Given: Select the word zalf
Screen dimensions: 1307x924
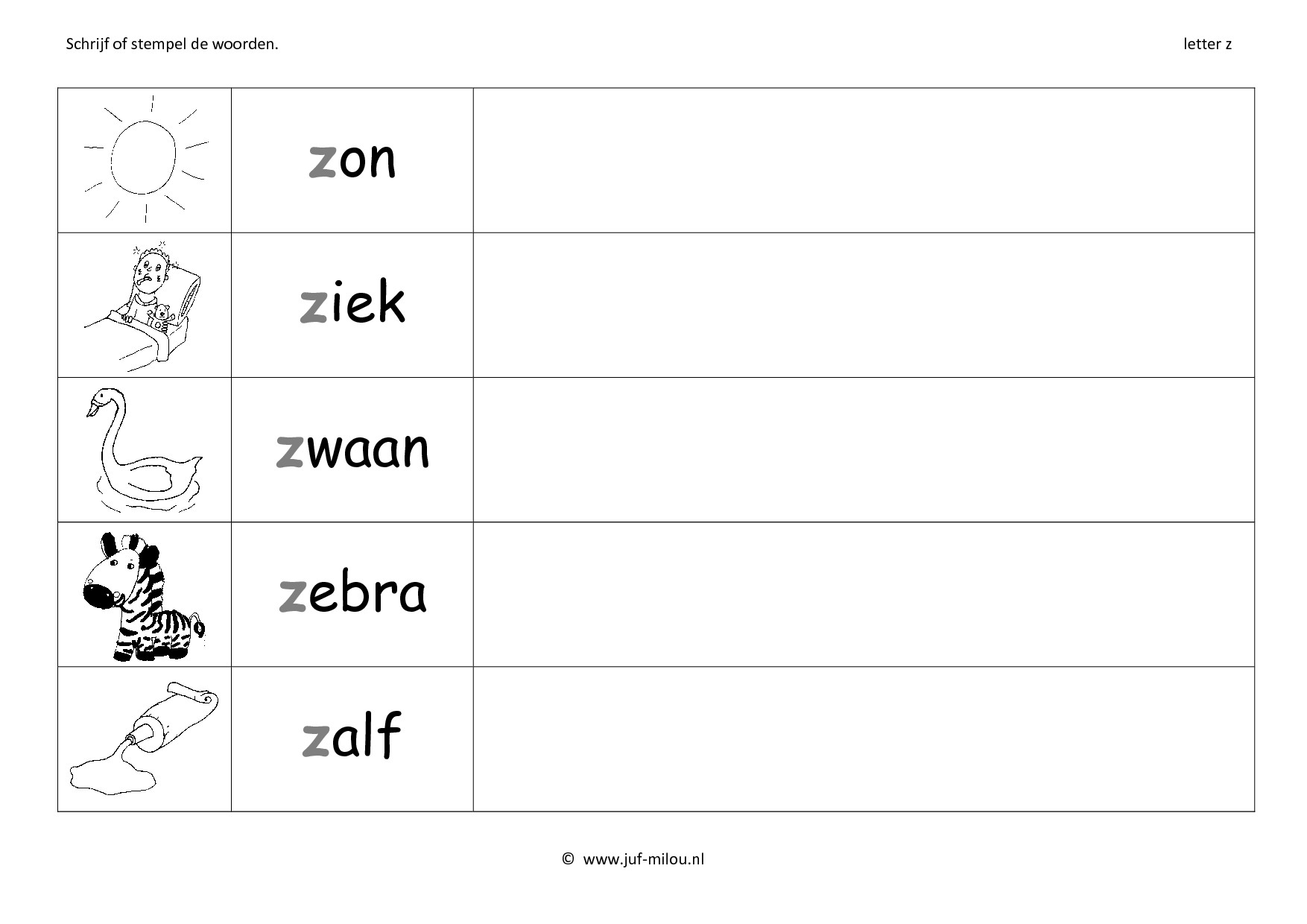Looking at the screenshot, I should click(x=352, y=735).
